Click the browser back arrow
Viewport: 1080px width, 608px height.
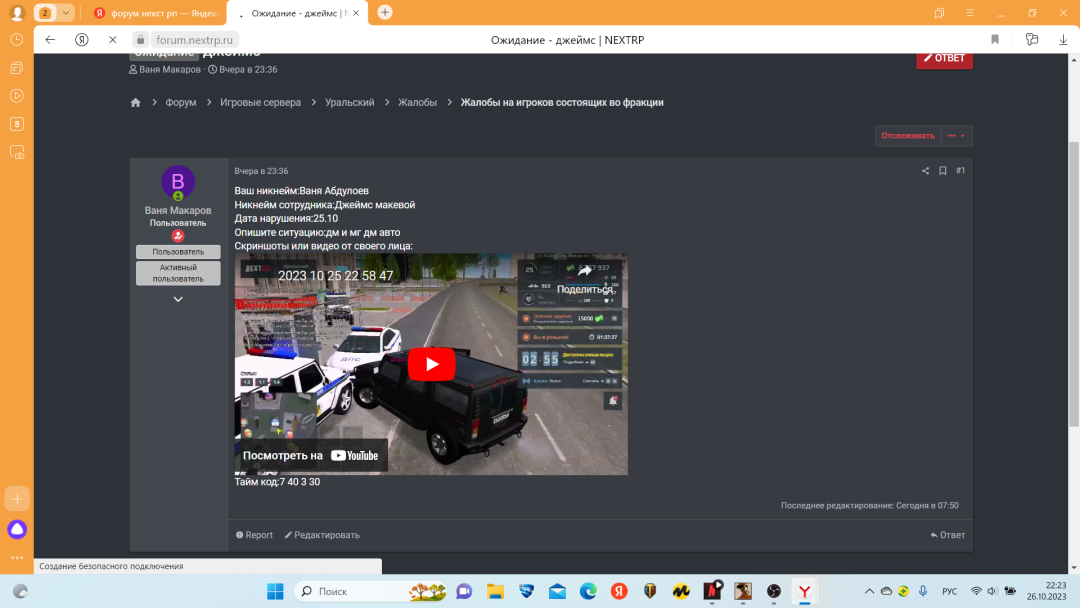click(50, 39)
